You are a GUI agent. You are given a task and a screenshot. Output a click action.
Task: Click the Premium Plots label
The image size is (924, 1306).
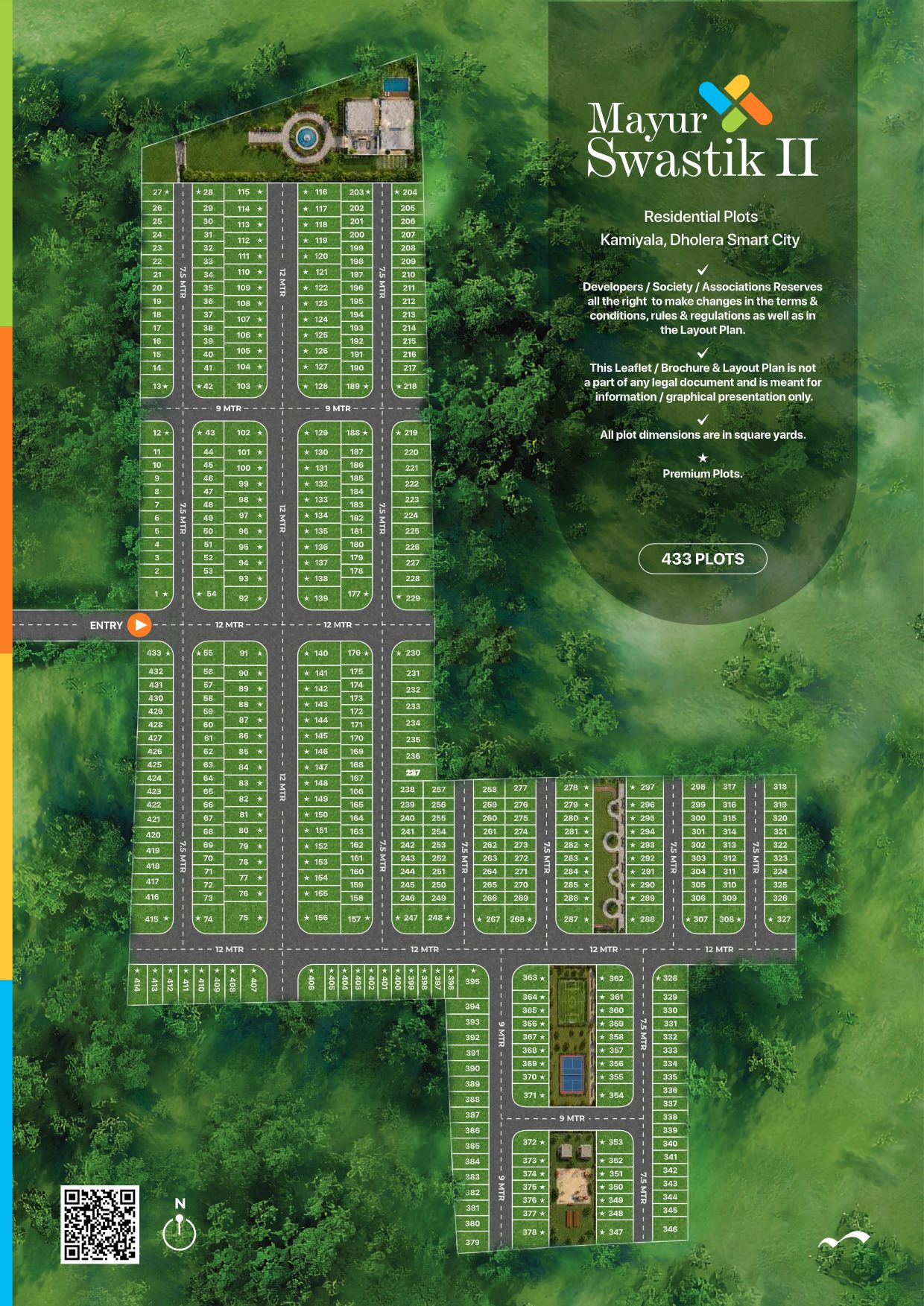point(702,474)
